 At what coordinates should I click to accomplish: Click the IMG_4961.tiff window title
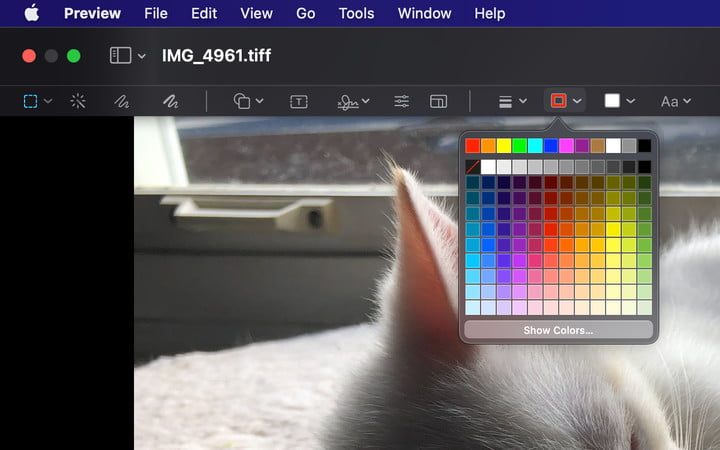[216, 56]
